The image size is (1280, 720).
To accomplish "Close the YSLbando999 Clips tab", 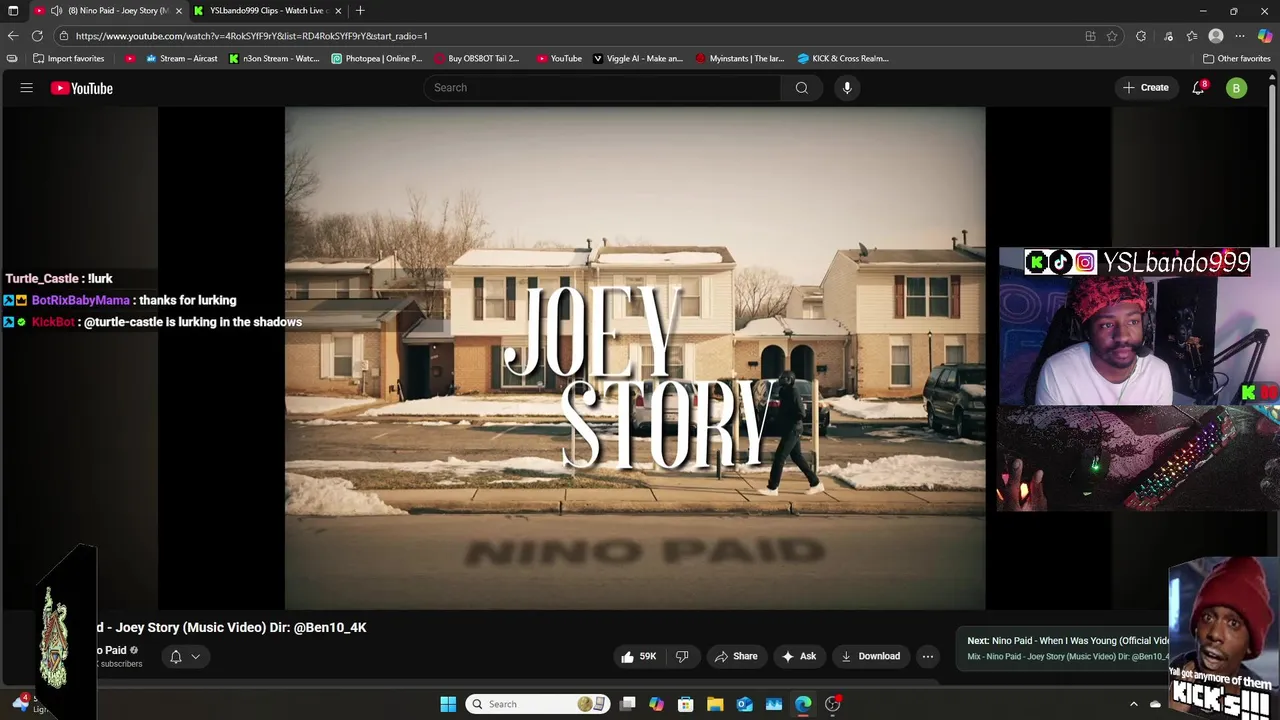I will 338,10.
